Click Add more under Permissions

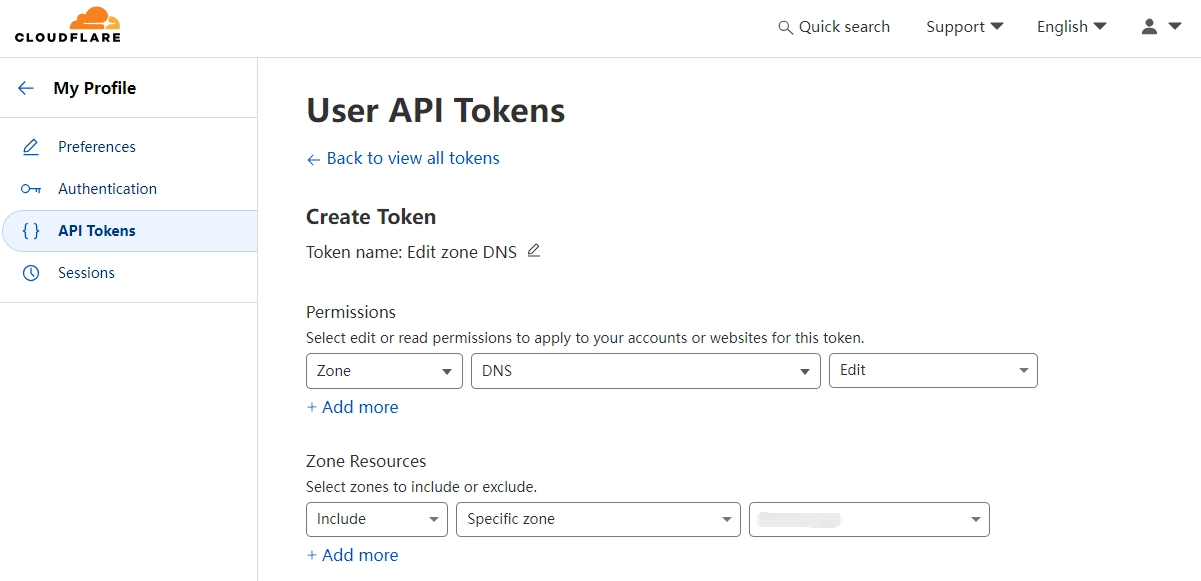[x=352, y=407]
